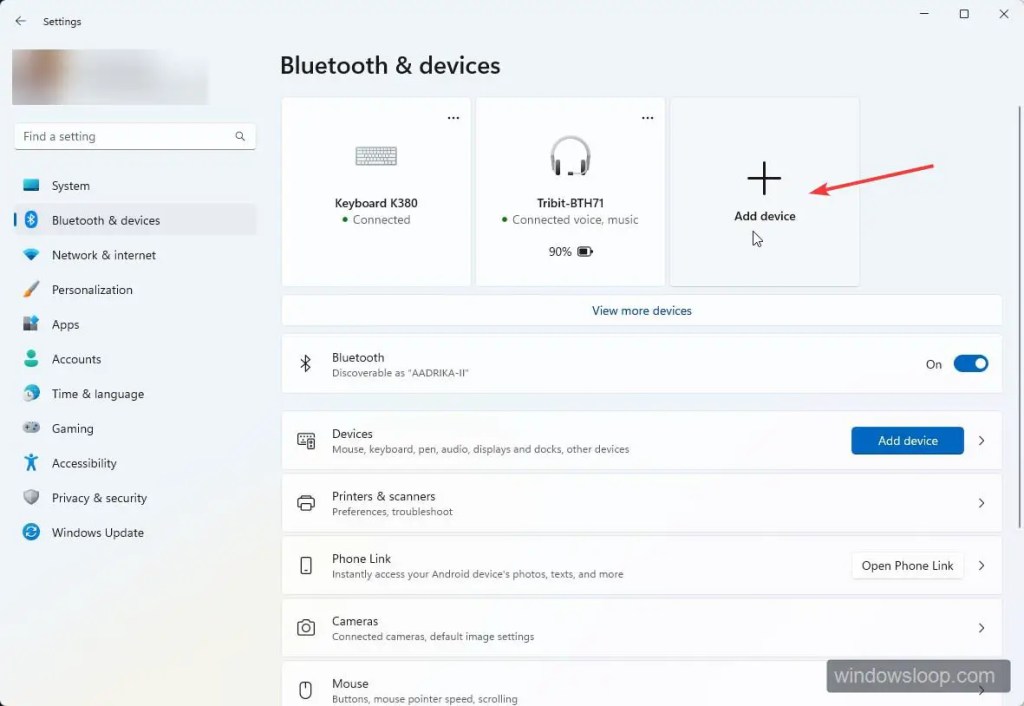Click the Privacy & security shield icon
The height and width of the screenshot is (706, 1024).
(x=31, y=498)
